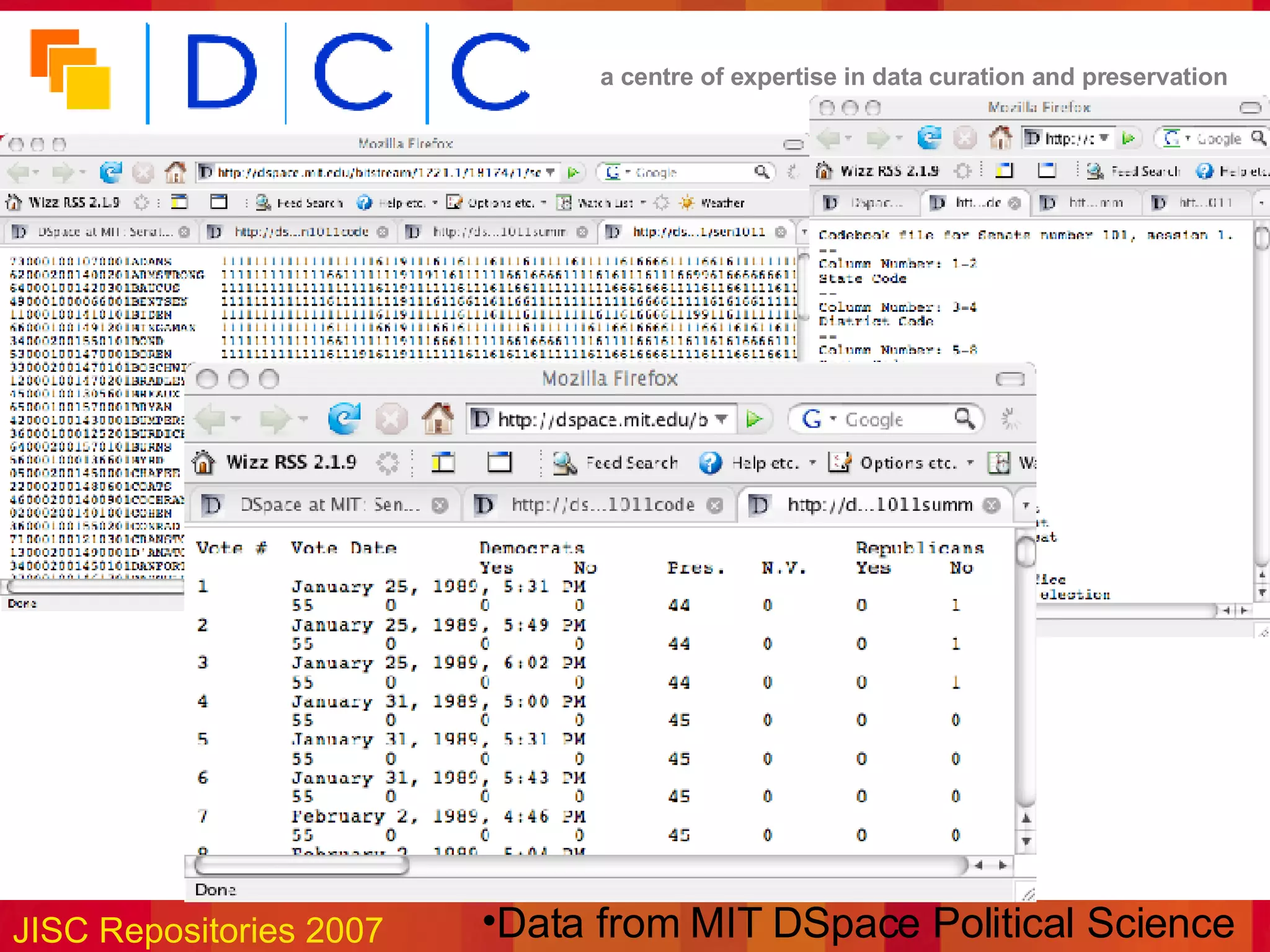The height and width of the screenshot is (952, 1270).
Task: Click Home icon in front Firefox window
Action: [438, 418]
